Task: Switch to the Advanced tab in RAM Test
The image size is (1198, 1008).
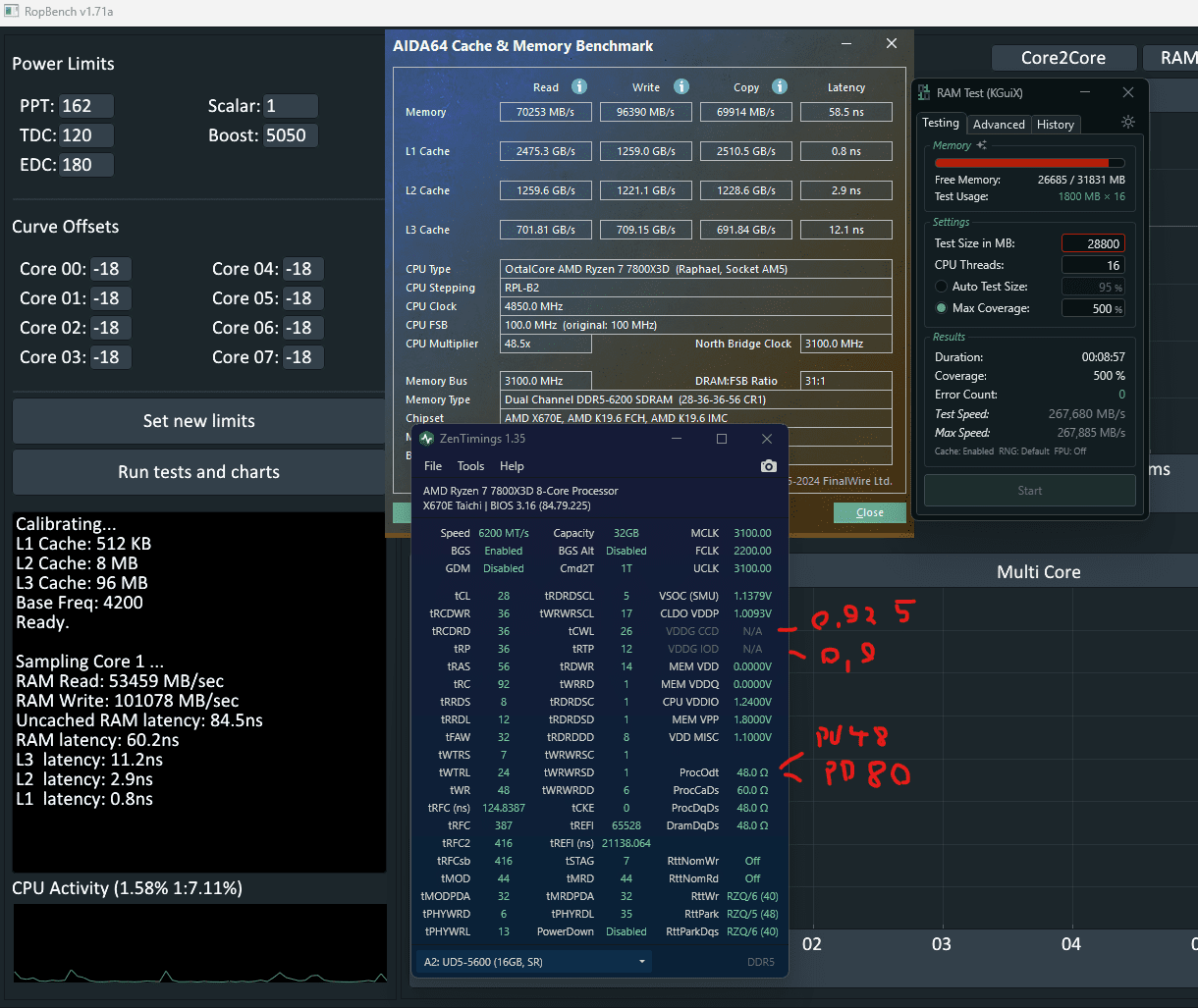Action: coord(999,125)
